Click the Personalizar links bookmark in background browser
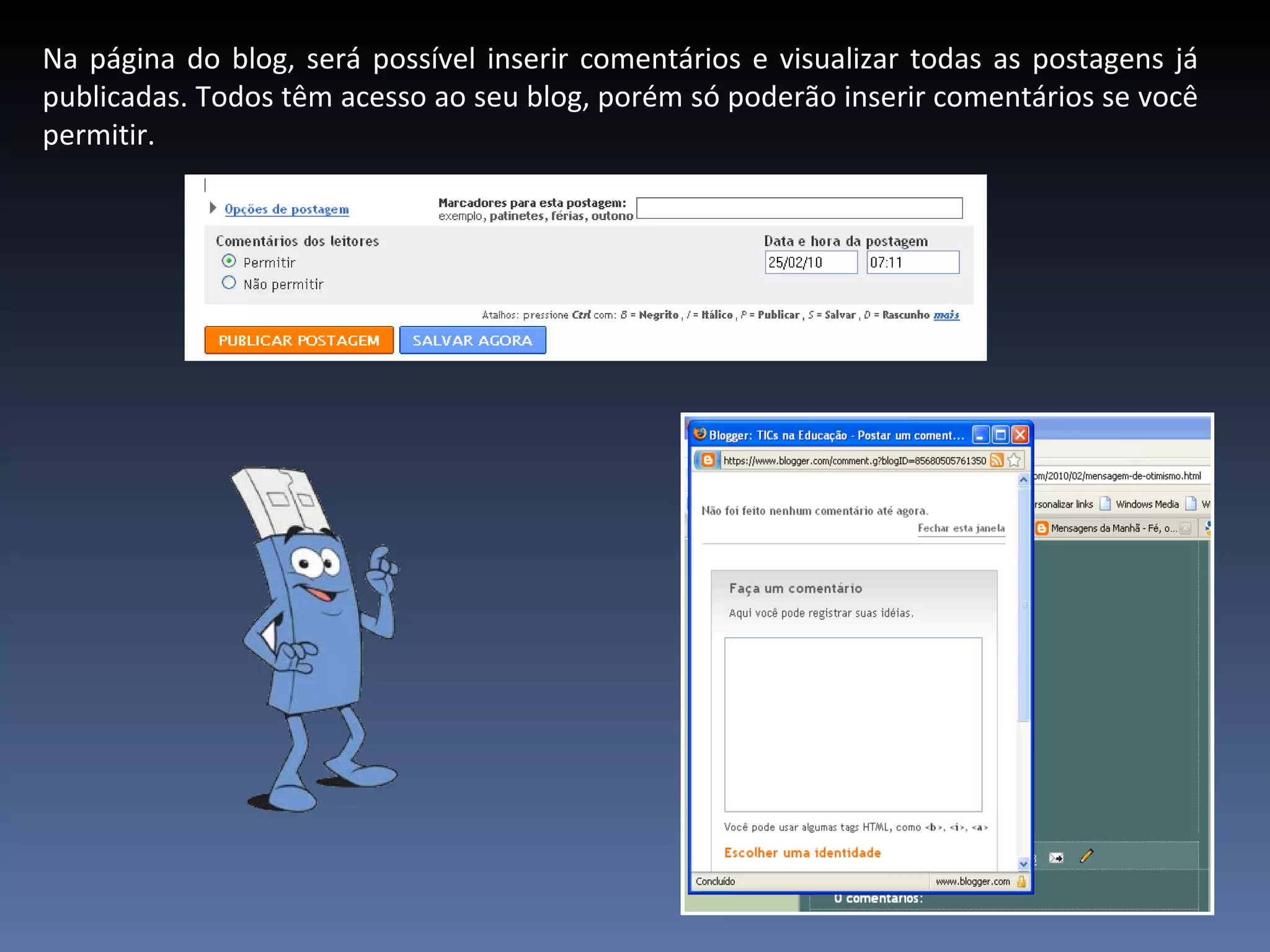 (x=1064, y=504)
